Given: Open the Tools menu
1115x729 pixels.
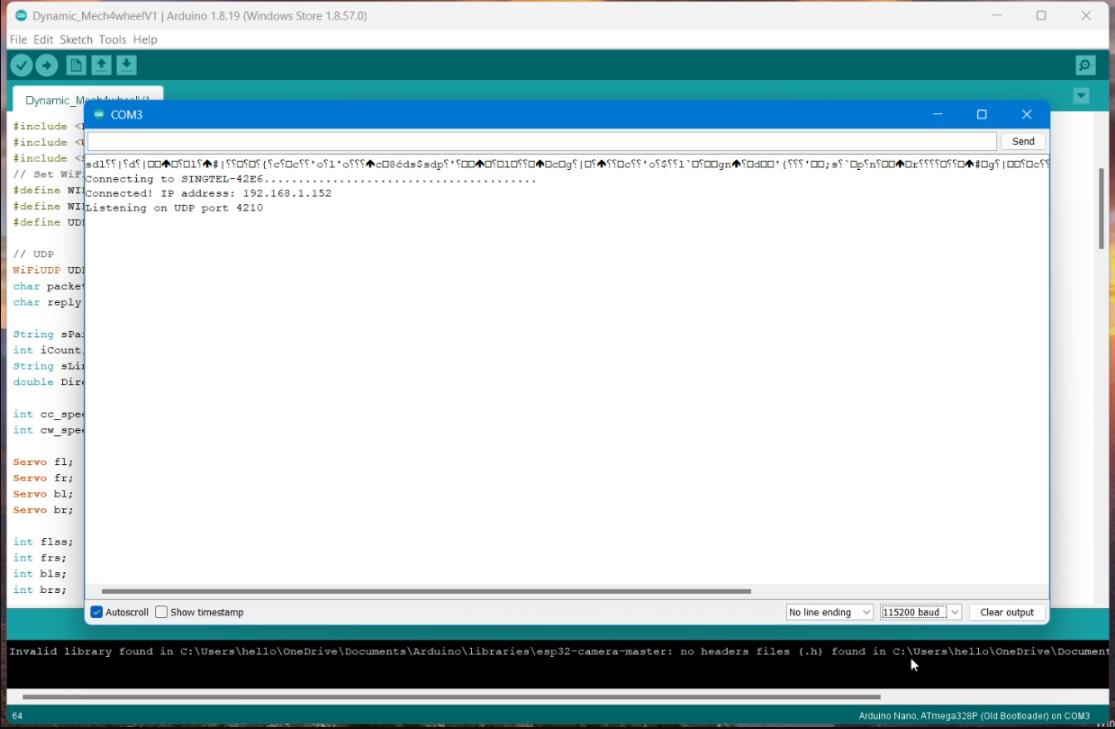Looking at the screenshot, I should [x=112, y=40].
